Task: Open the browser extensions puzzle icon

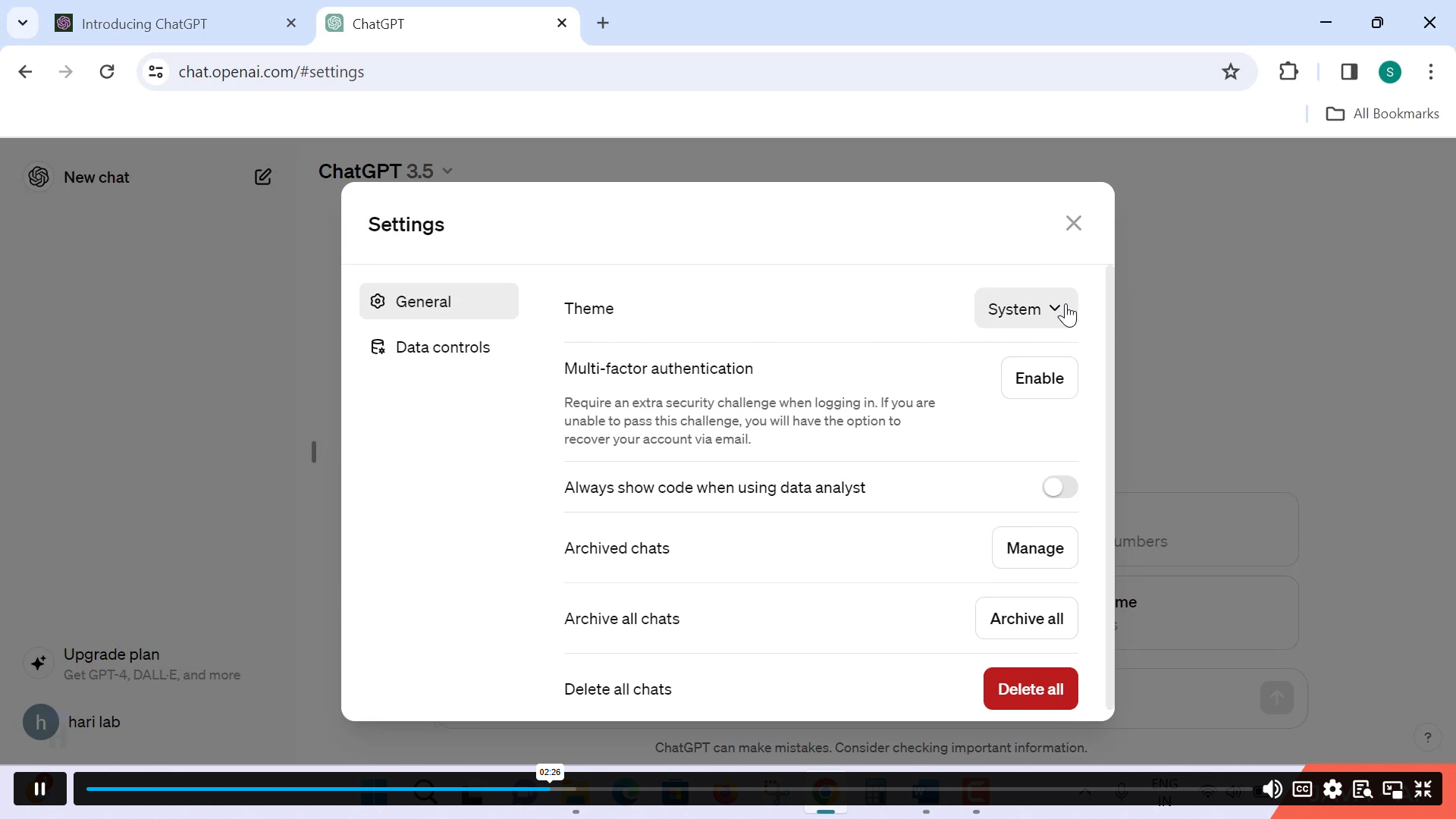Action: [1288, 72]
